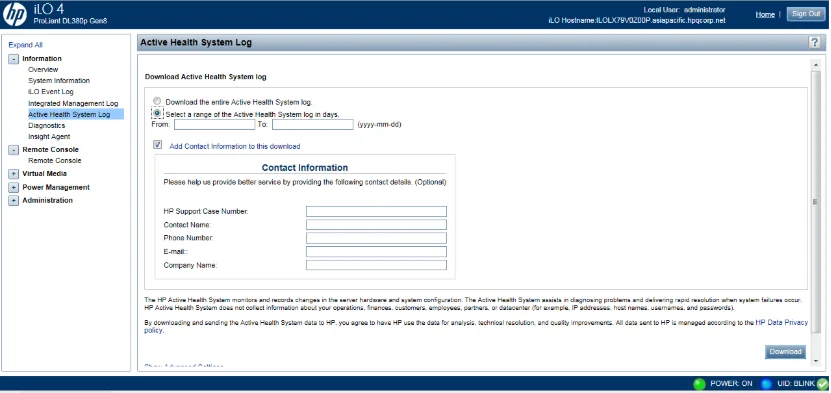Click the HP Support Case Number field
This screenshot has height=393, width=831.
[x=376, y=212]
